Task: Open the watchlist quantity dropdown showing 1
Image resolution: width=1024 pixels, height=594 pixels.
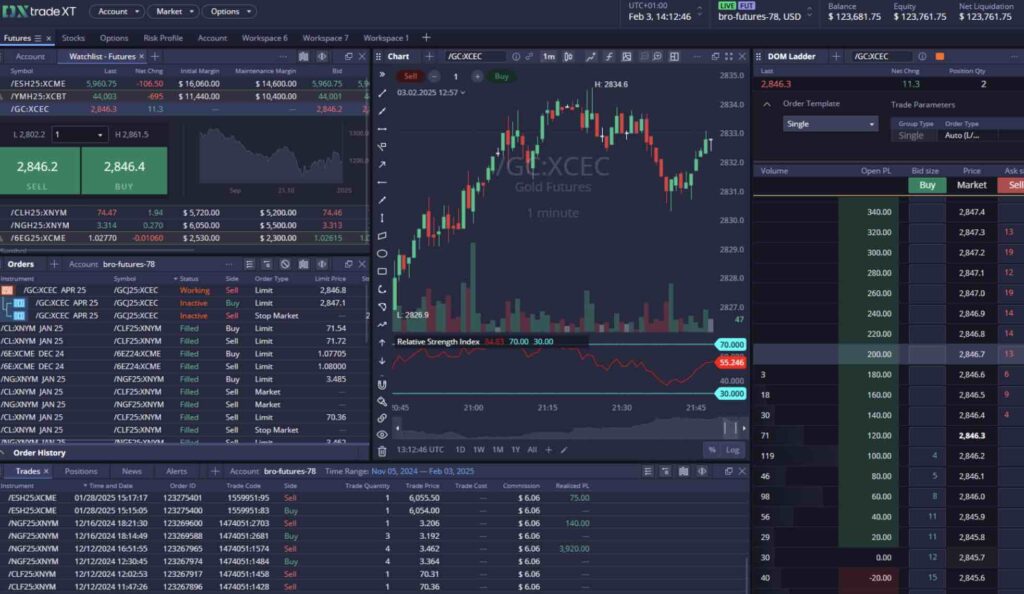Action: click(x=79, y=134)
